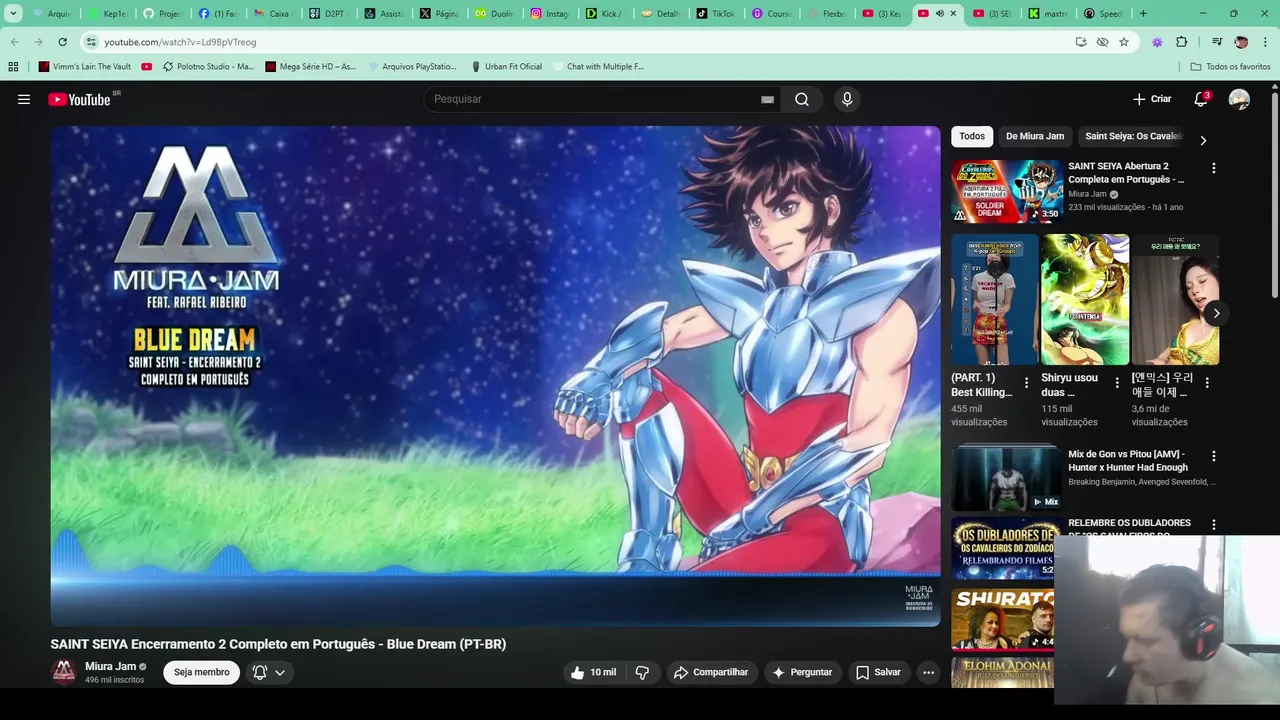
Task: Click the video title SAINT SEIYA Encerramento 2
Action: pyautogui.click(x=278, y=644)
